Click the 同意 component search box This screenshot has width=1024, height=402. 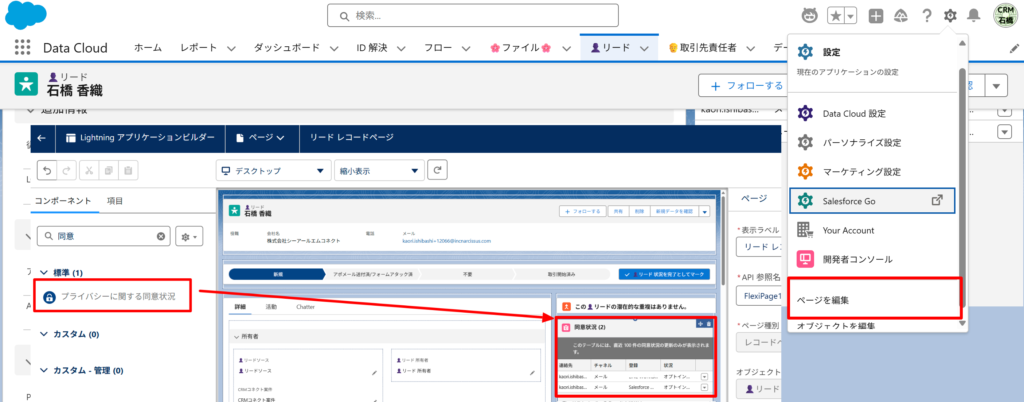click(x=103, y=236)
